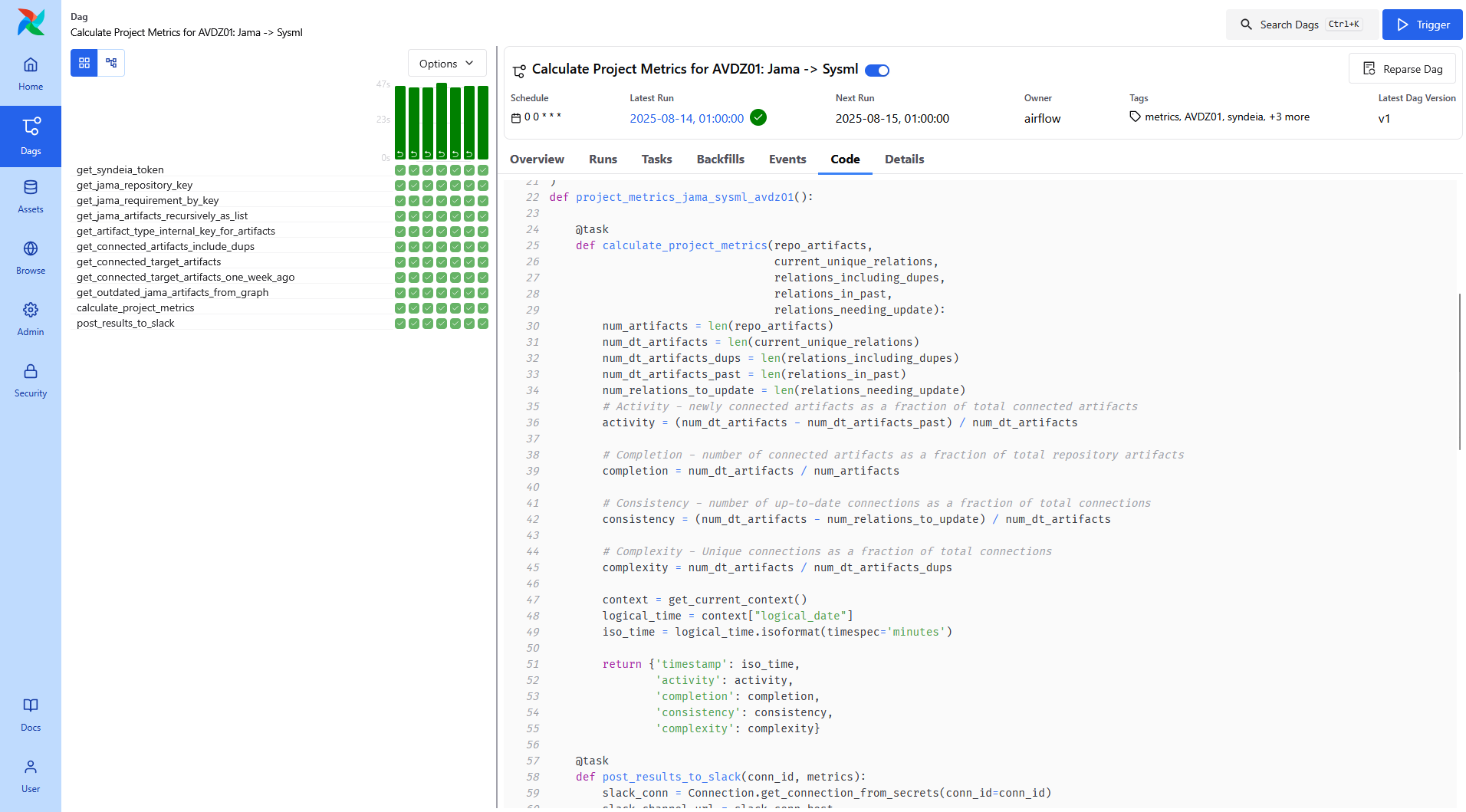Click 'def post_results_to_slack(conn_id, metrics):' line
The width and height of the screenshot is (1466, 812).
point(721,777)
